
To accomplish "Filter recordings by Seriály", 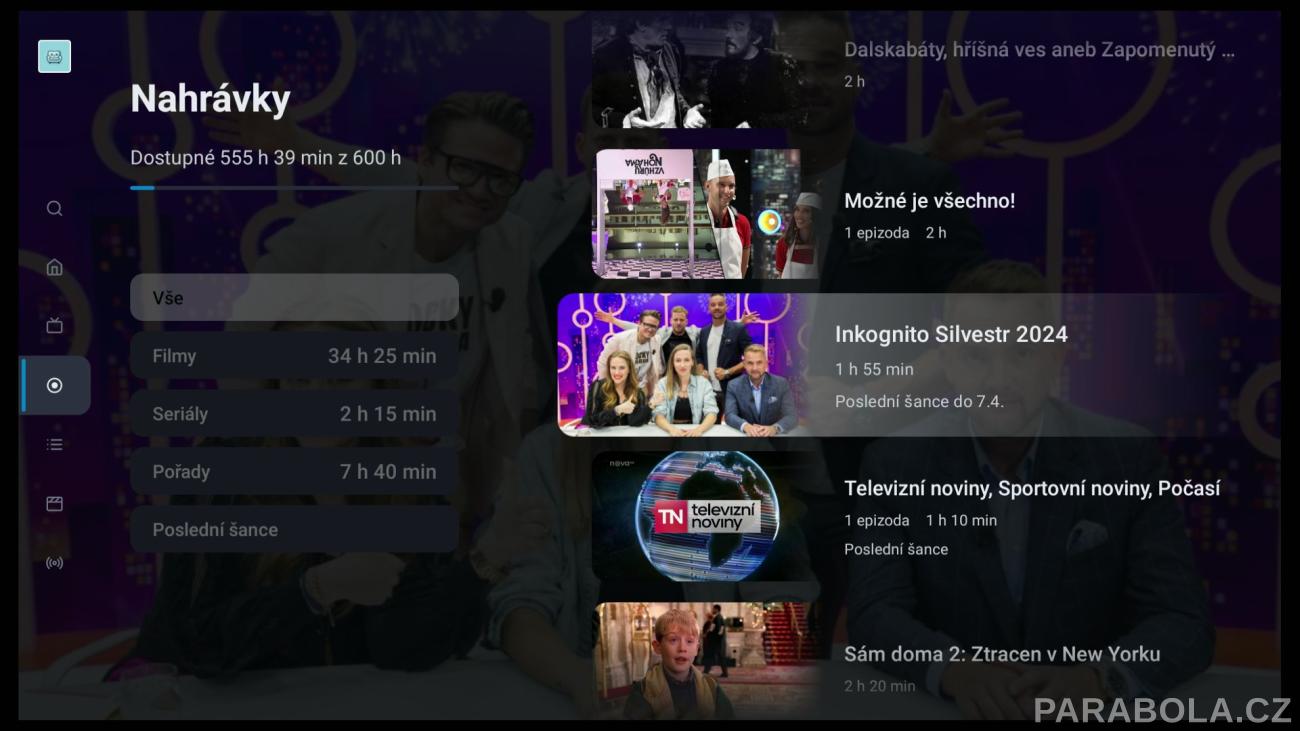I will click(294, 413).
